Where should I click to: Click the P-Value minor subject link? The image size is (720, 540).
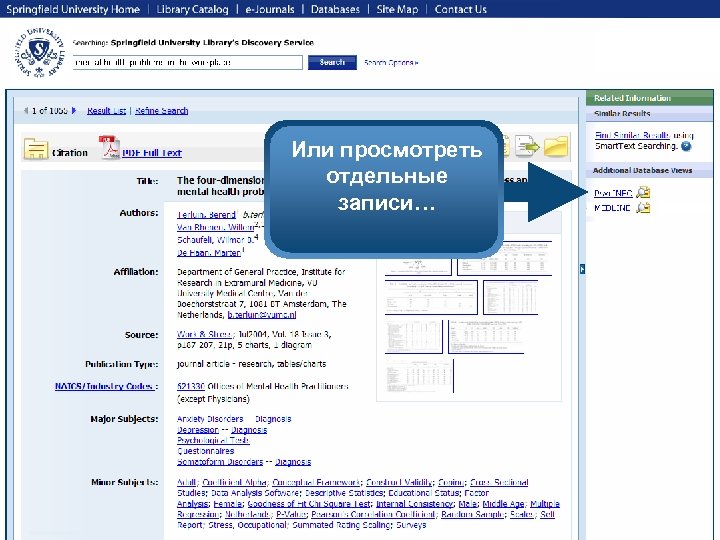point(291,514)
